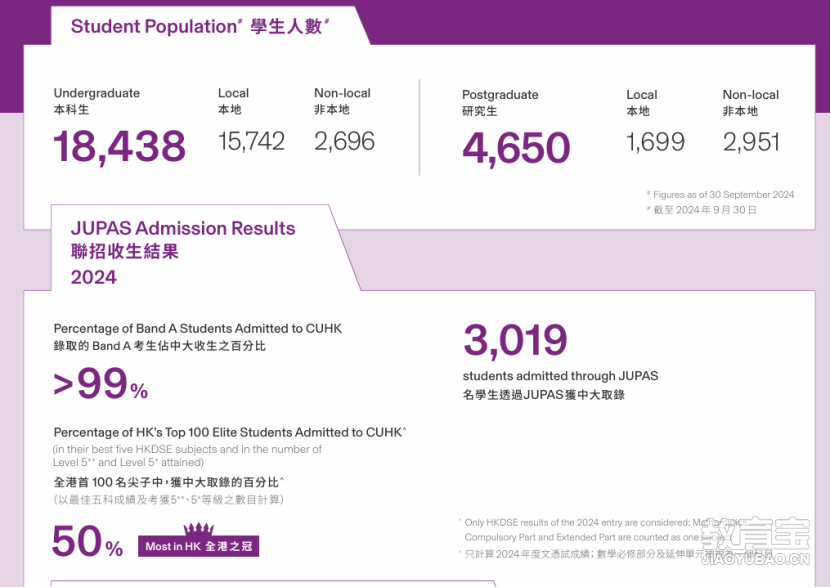Click the 'Postgraduate' label
Viewport: 831px width, 588px height.
point(500,95)
